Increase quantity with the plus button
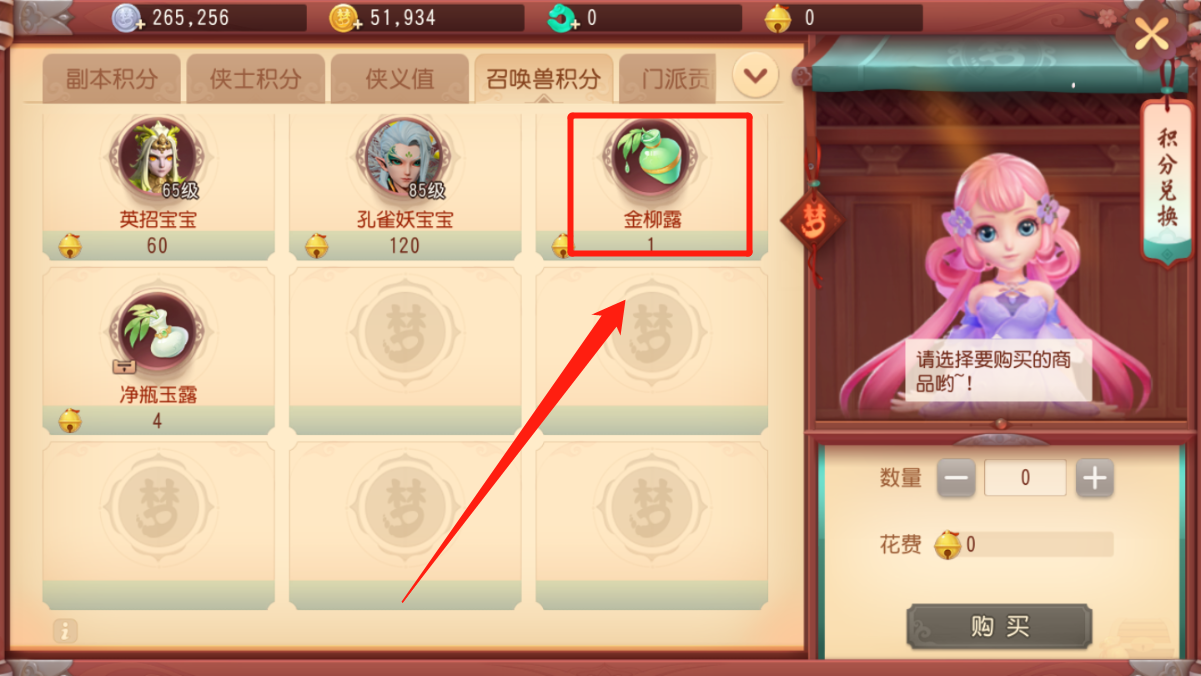1201x676 pixels. coord(1095,479)
